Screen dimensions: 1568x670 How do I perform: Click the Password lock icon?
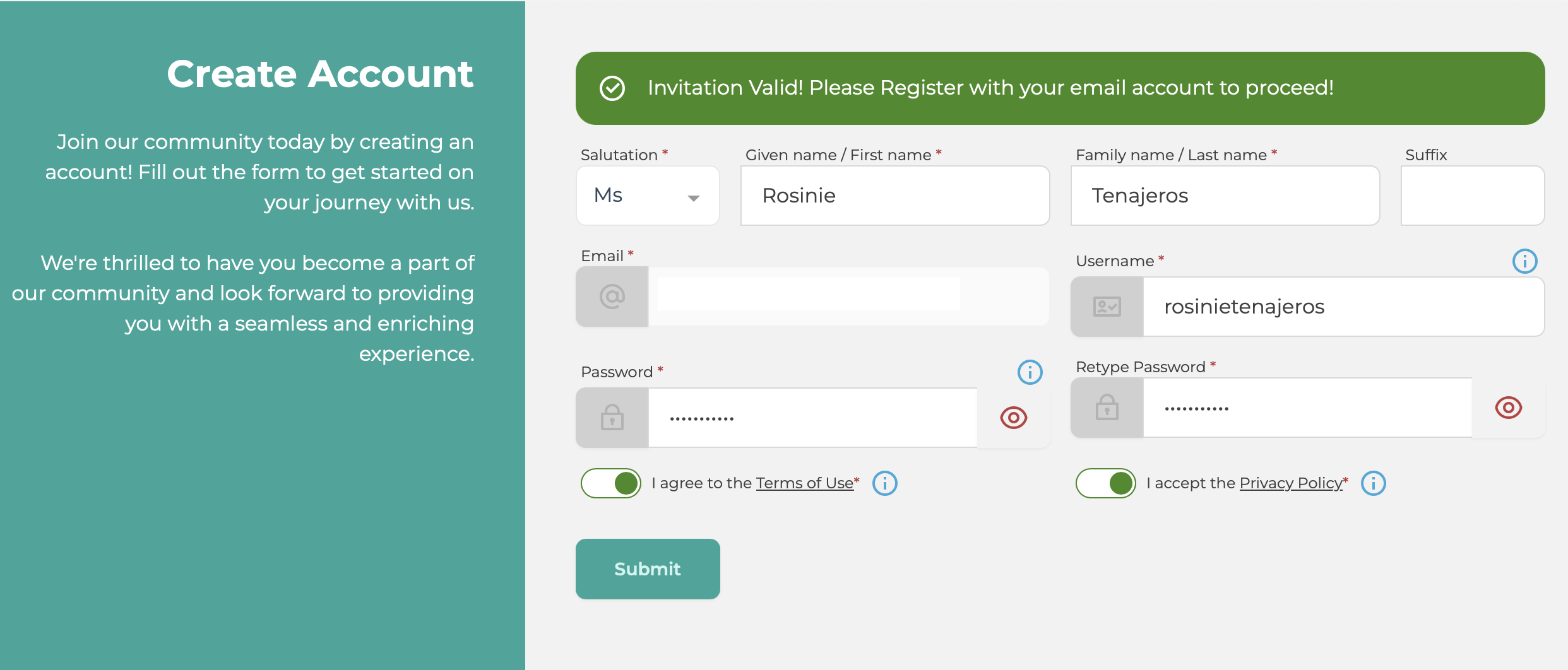tap(612, 417)
